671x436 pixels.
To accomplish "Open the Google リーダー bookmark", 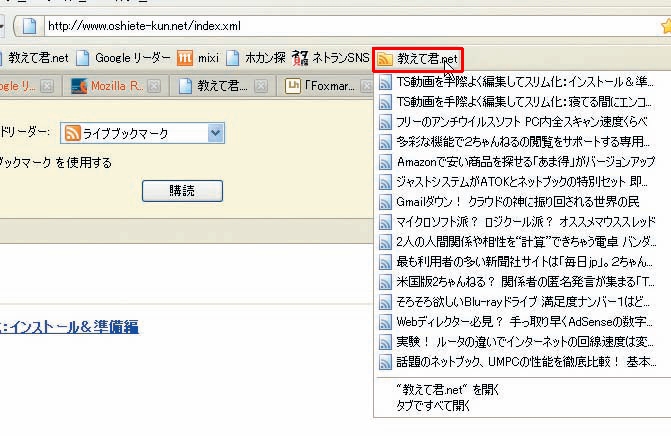I will [x=124, y=58].
